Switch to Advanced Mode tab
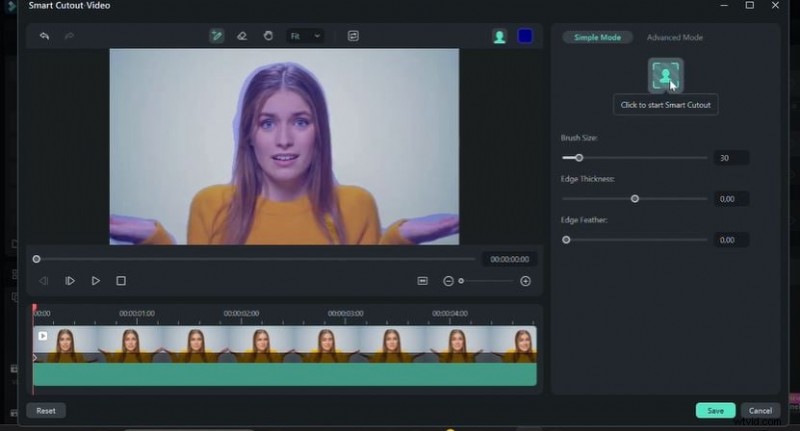800x431 pixels. pos(674,37)
